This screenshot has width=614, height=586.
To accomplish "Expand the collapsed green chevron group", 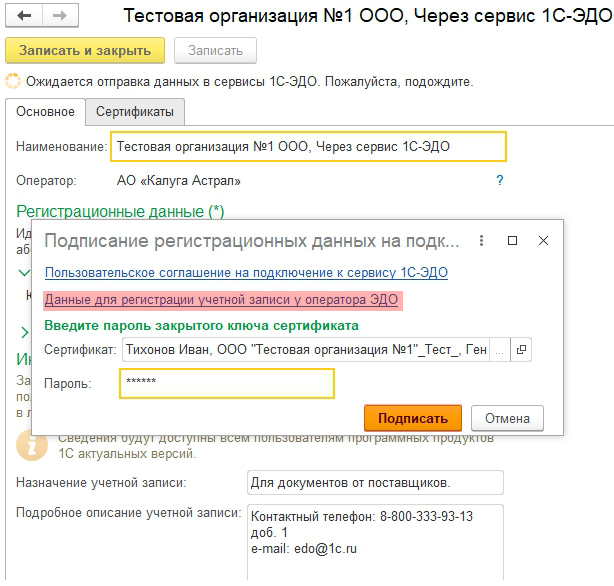I will [x=24, y=332].
